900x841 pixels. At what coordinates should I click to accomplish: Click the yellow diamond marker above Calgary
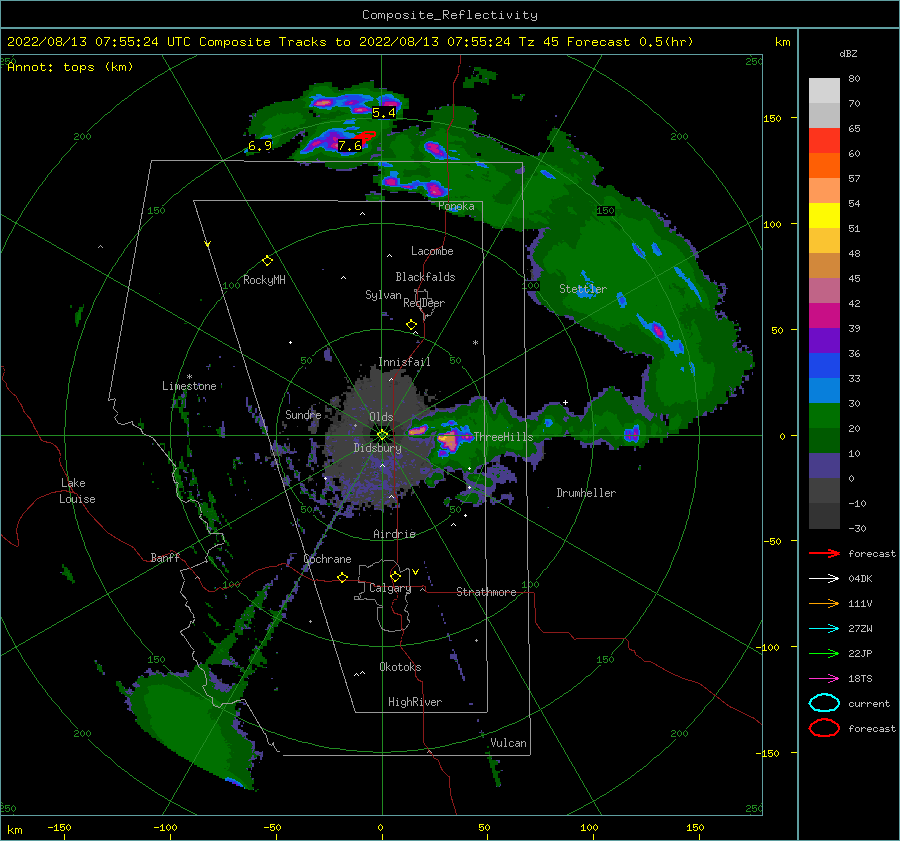(395, 576)
